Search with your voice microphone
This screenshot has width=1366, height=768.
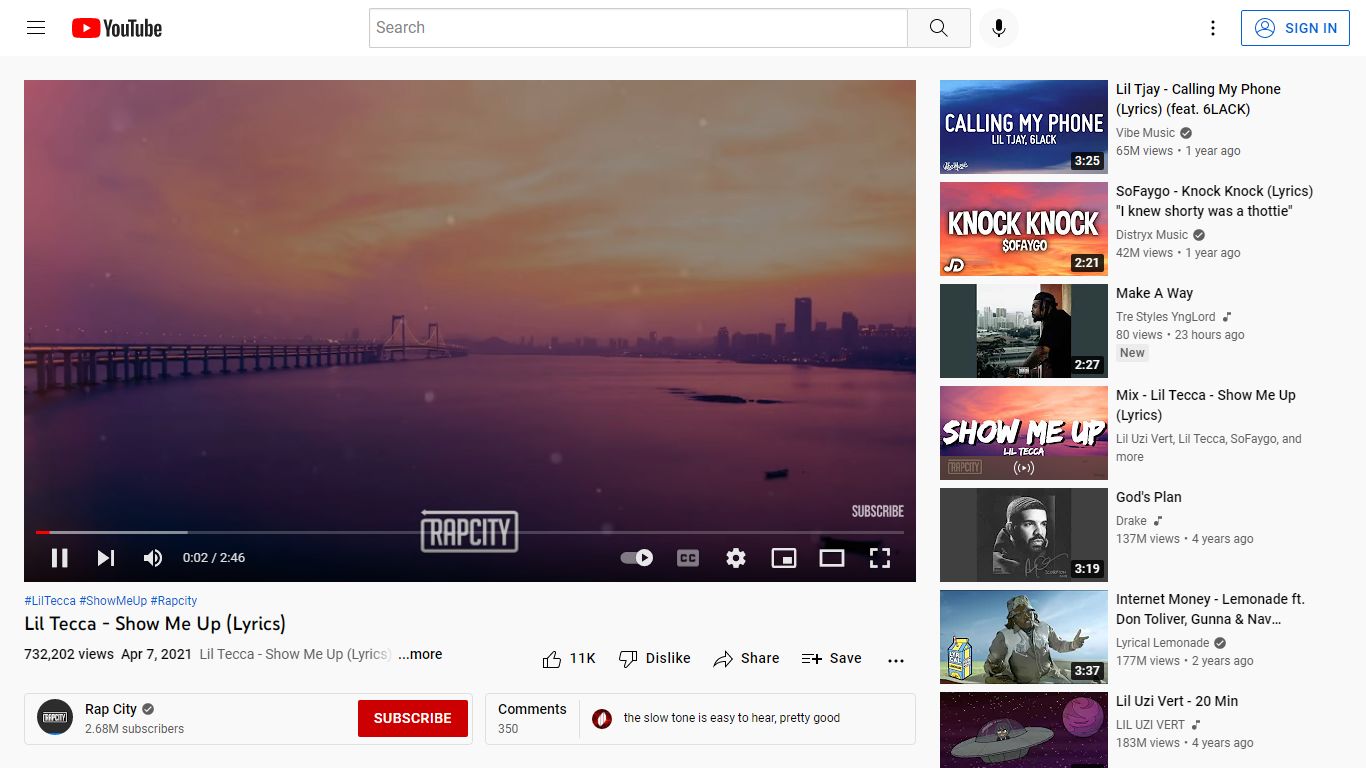point(998,28)
